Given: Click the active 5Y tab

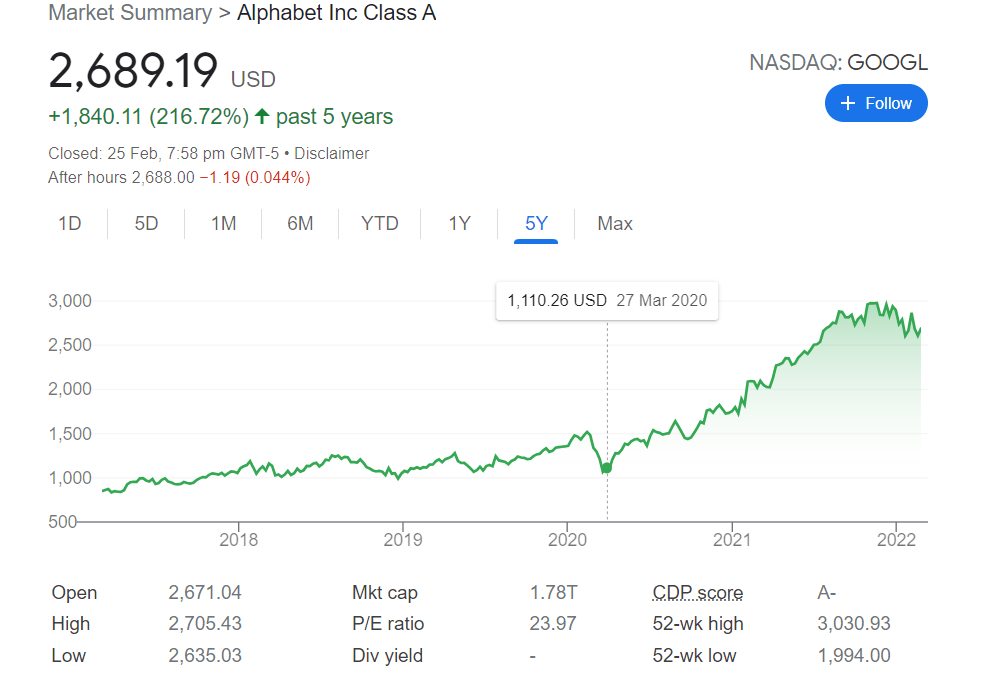Looking at the screenshot, I should point(537,223).
